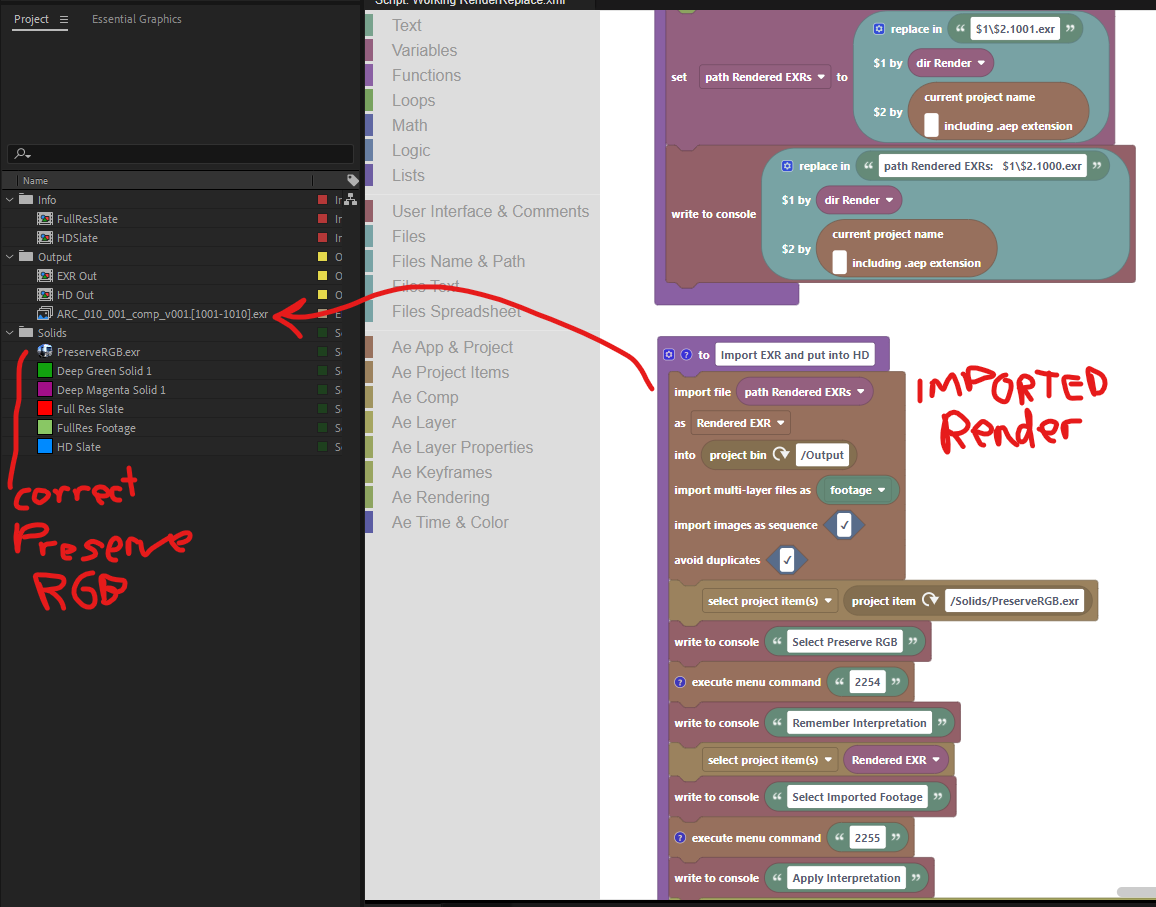This screenshot has width=1156, height=907.
Task: Click the gear icon on the Import EXR block
Action: pos(668,354)
